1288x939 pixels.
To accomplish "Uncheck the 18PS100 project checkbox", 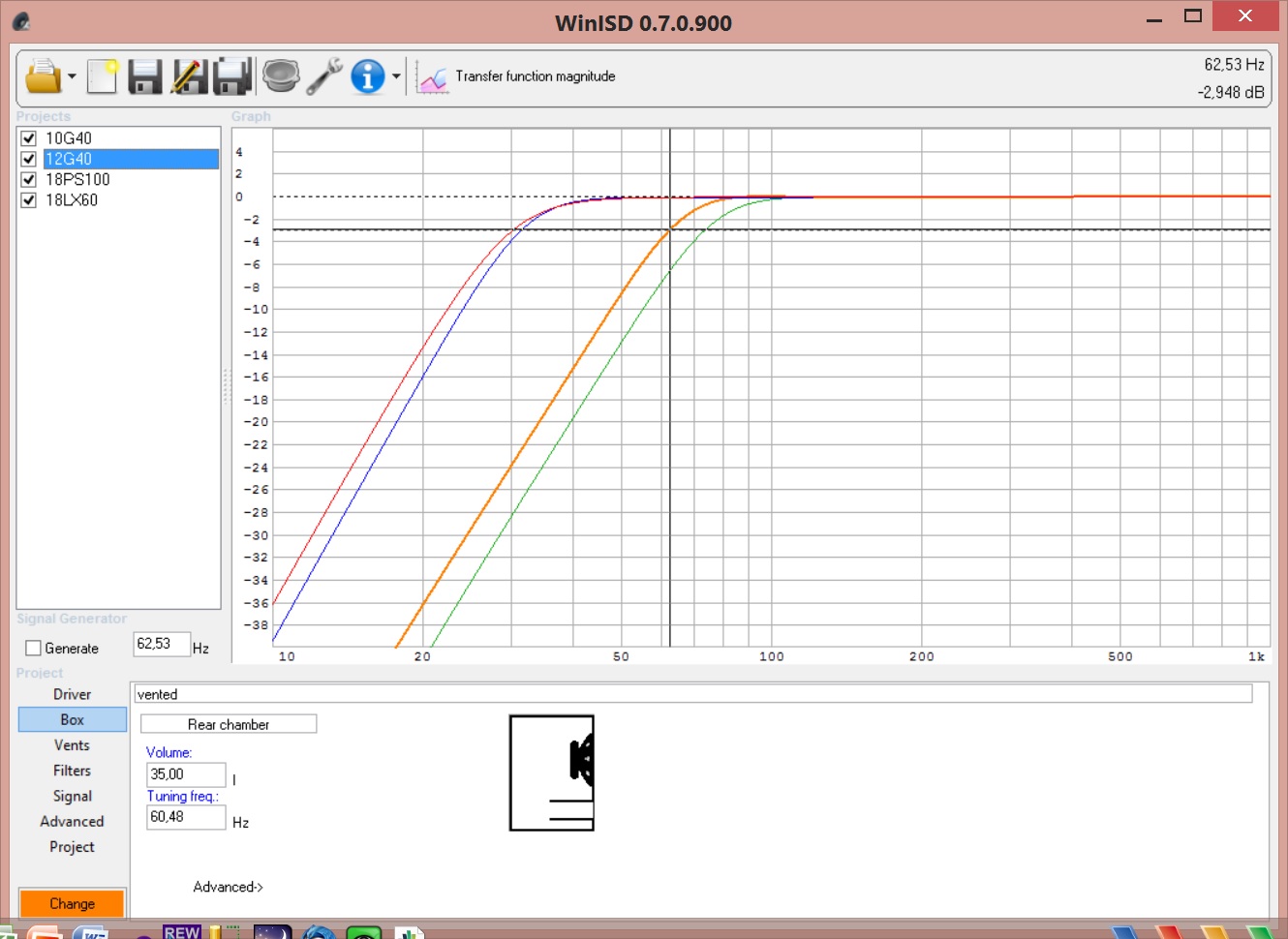I will (29, 180).
